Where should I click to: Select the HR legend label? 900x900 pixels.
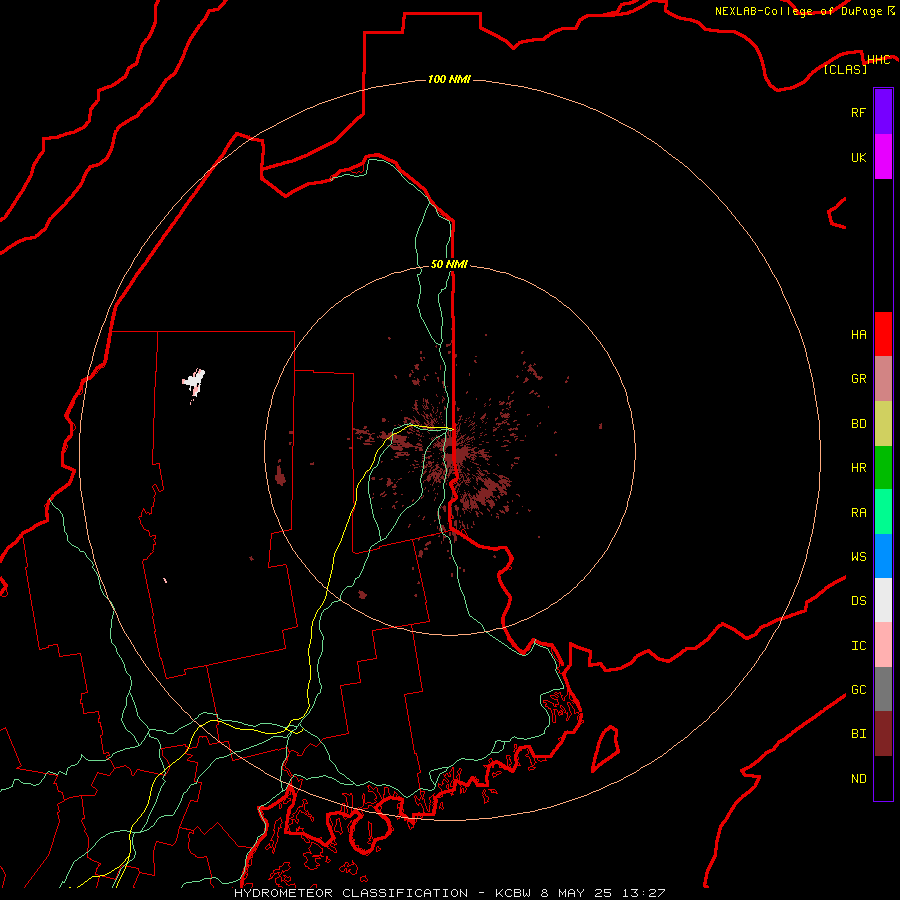[x=858, y=468]
